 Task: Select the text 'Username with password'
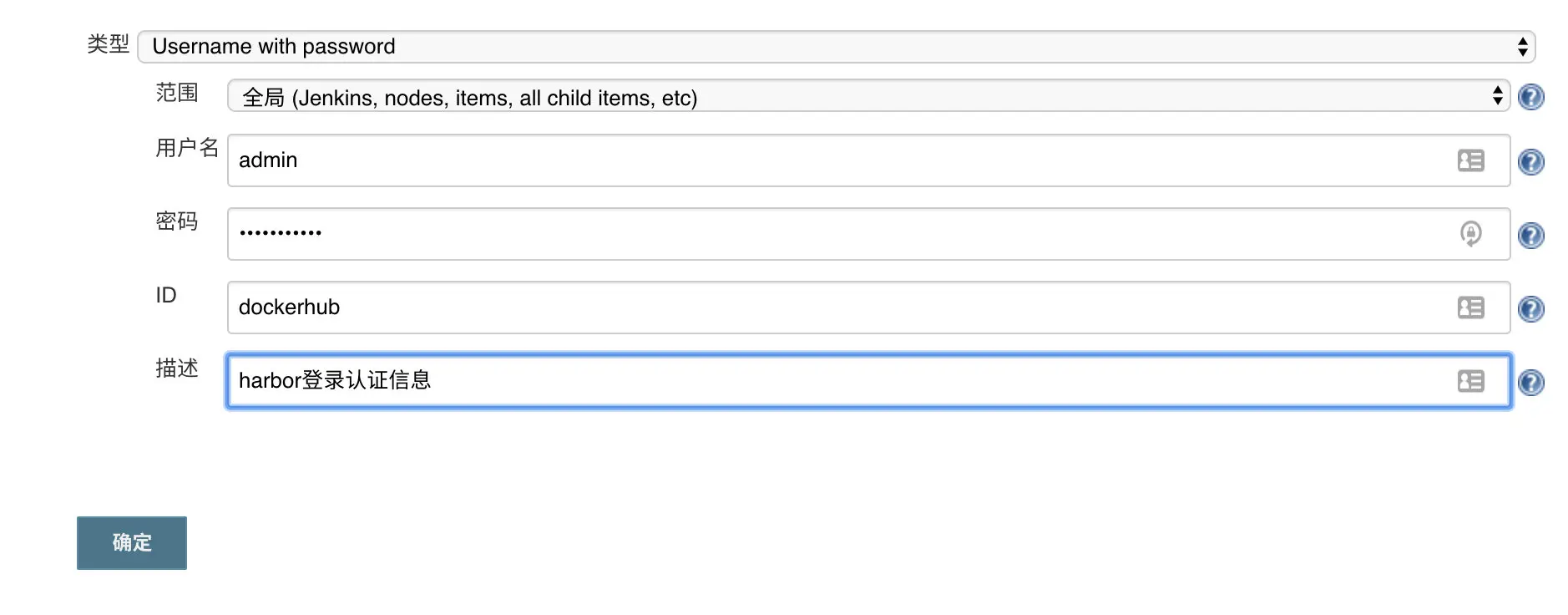pyautogui.click(x=273, y=46)
